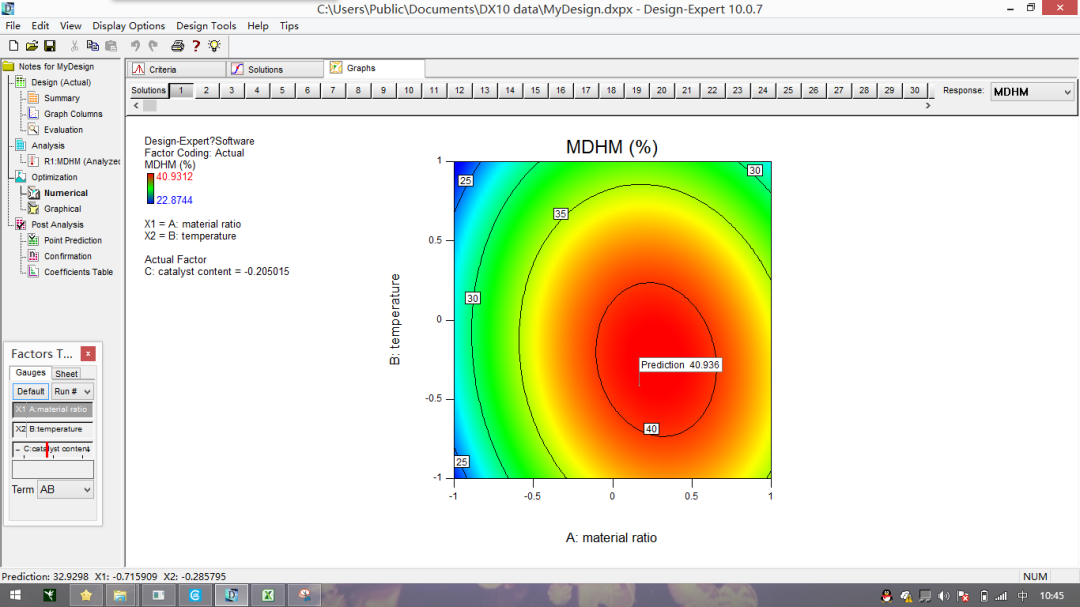Open Confirmation node
1080x607 pixels.
68,257
